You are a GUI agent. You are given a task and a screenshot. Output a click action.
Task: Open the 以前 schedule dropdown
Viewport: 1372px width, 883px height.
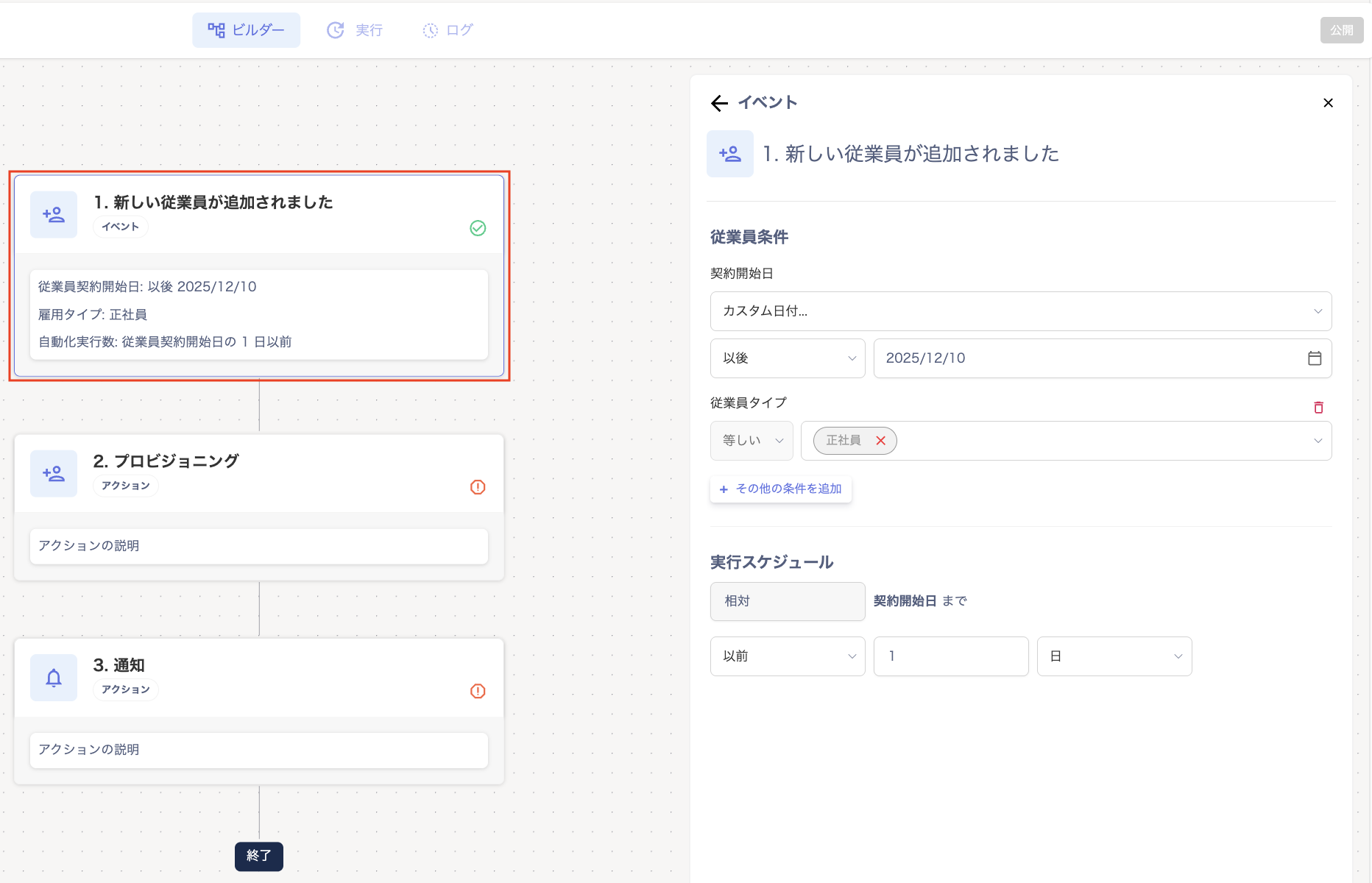788,656
